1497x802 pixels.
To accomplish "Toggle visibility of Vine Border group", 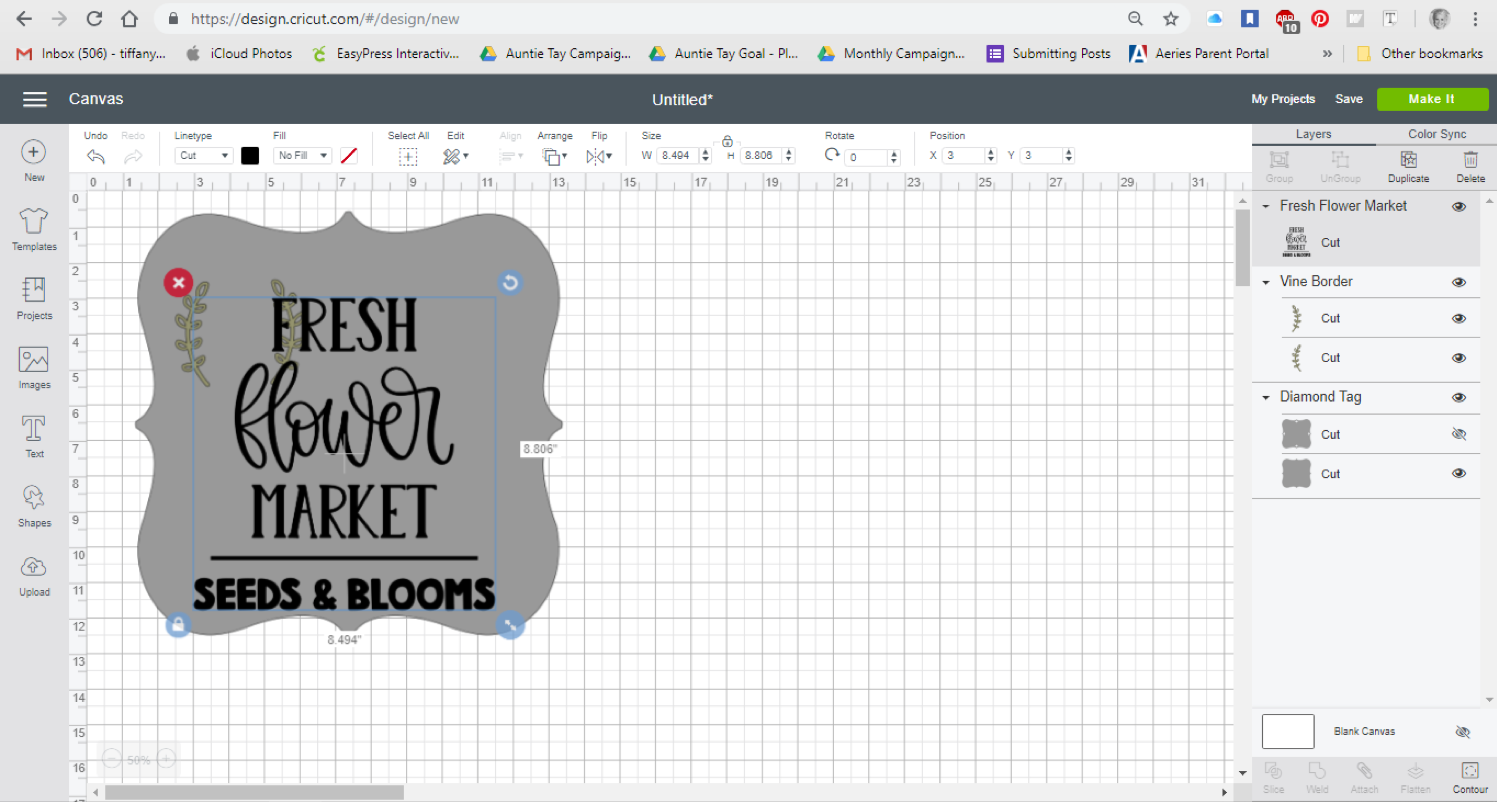I will 1459,282.
